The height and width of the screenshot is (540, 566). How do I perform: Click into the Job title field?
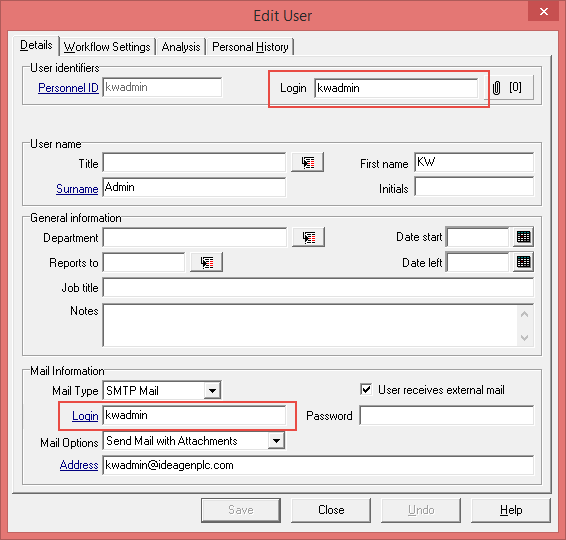pyautogui.click(x=318, y=287)
